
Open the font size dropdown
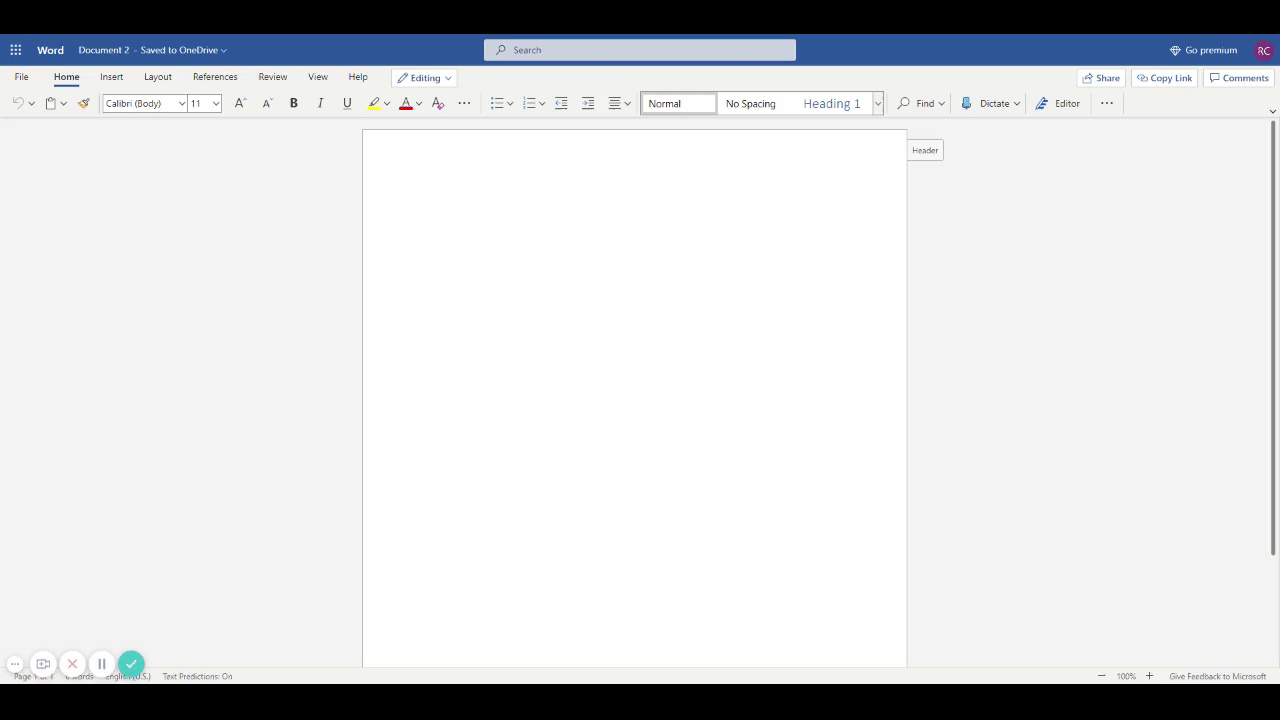point(216,103)
